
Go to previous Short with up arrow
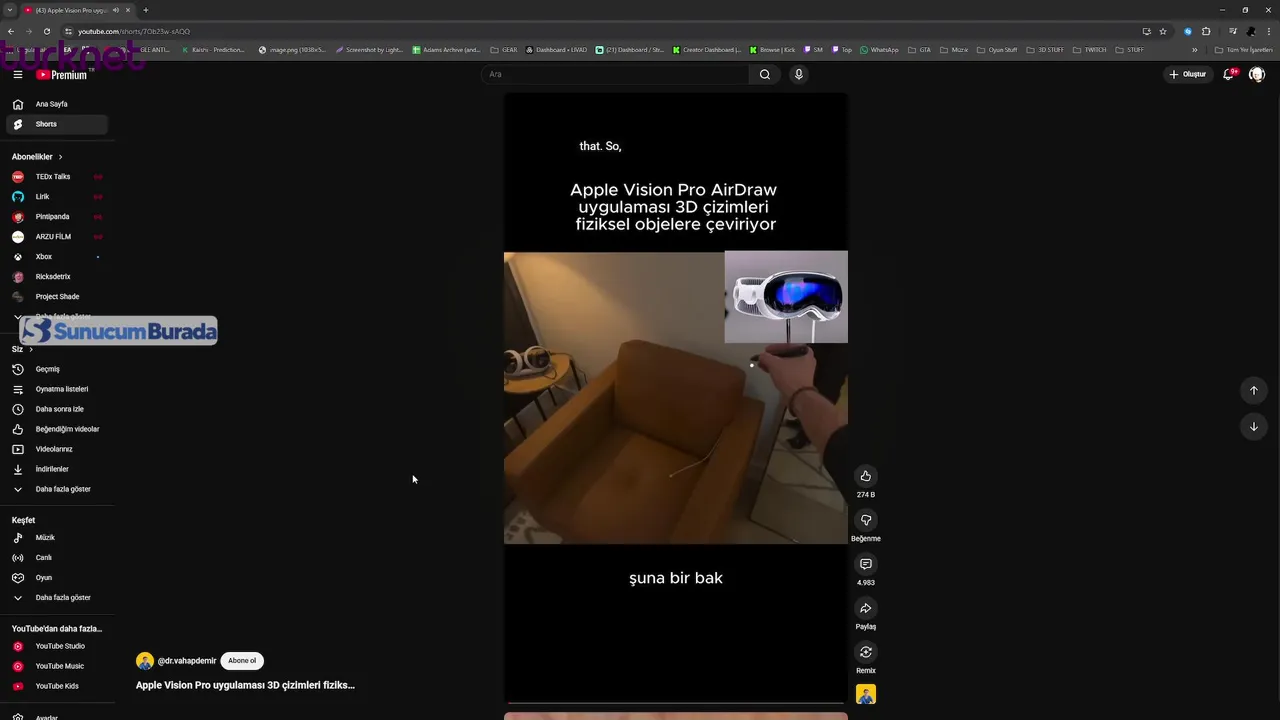coord(1254,390)
